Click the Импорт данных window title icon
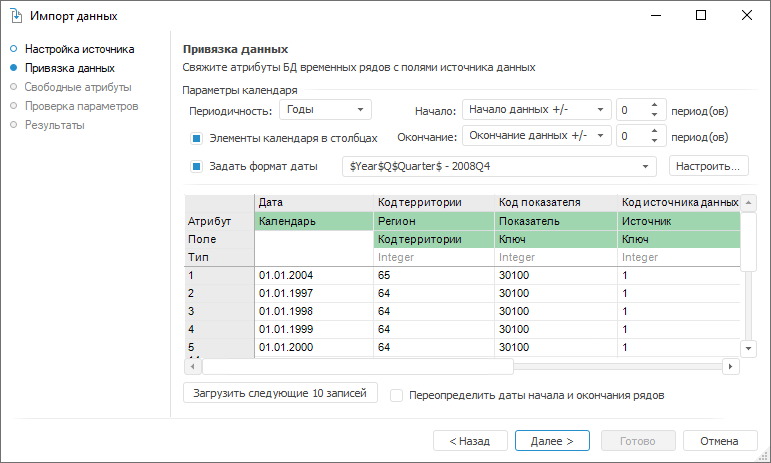 14,16
